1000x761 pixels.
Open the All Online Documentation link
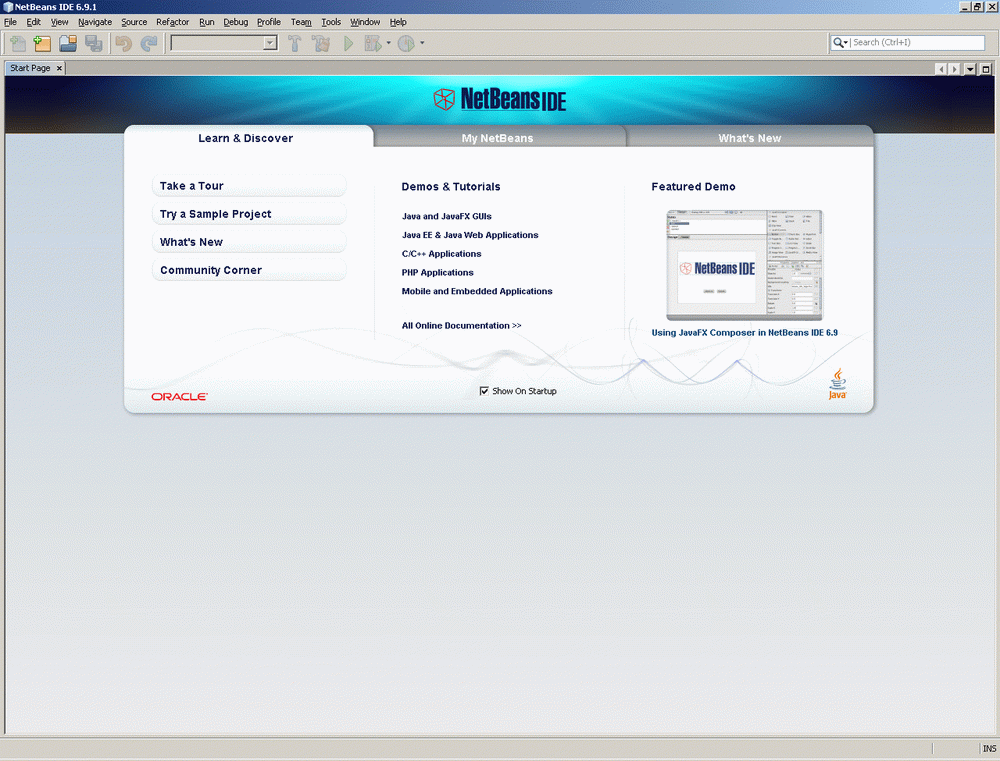click(x=461, y=325)
